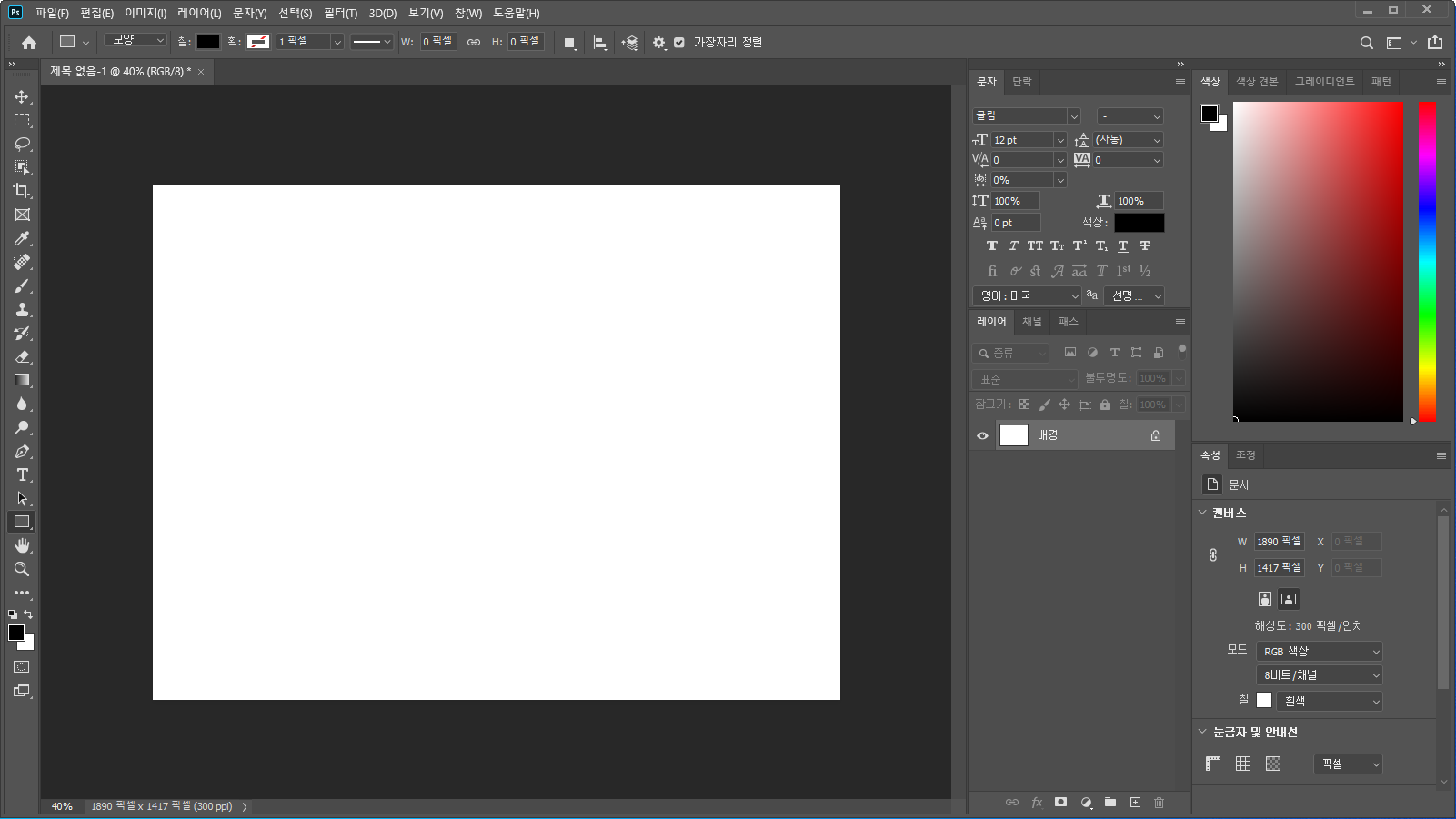1456x819 pixels.
Task: Select the Brush tool
Action: pos(22,285)
